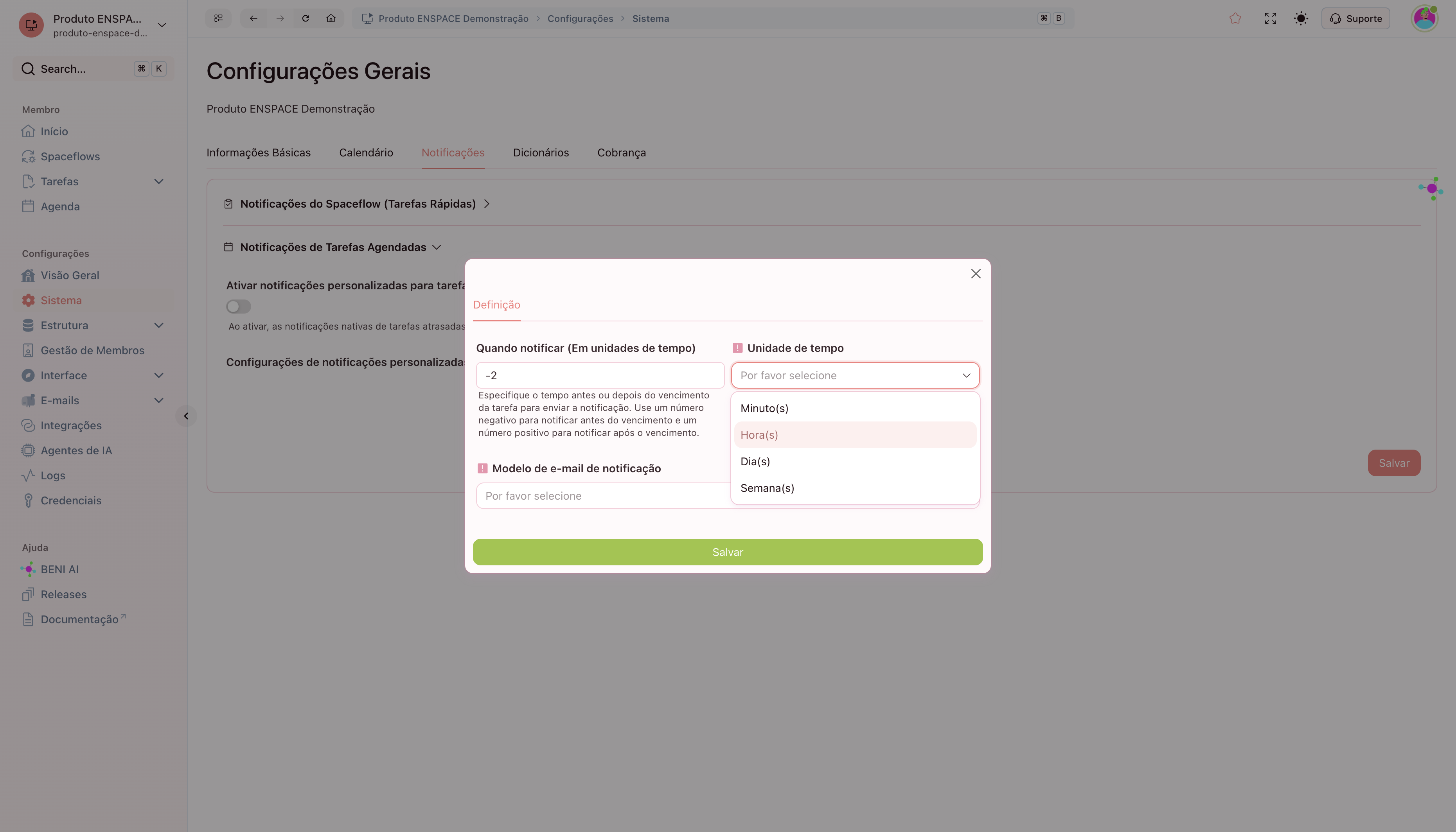Switch to the Calendário tab
1456x832 pixels.
pos(366,152)
